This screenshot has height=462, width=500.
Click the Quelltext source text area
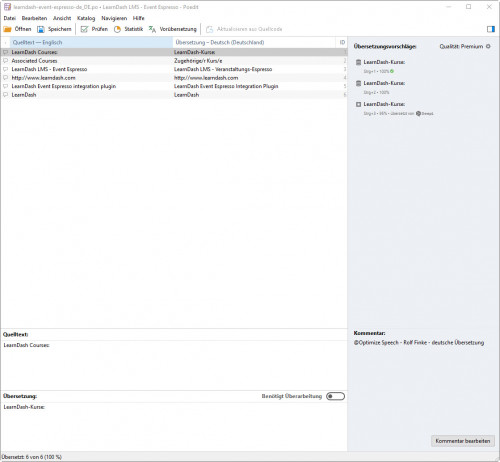point(173,365)
